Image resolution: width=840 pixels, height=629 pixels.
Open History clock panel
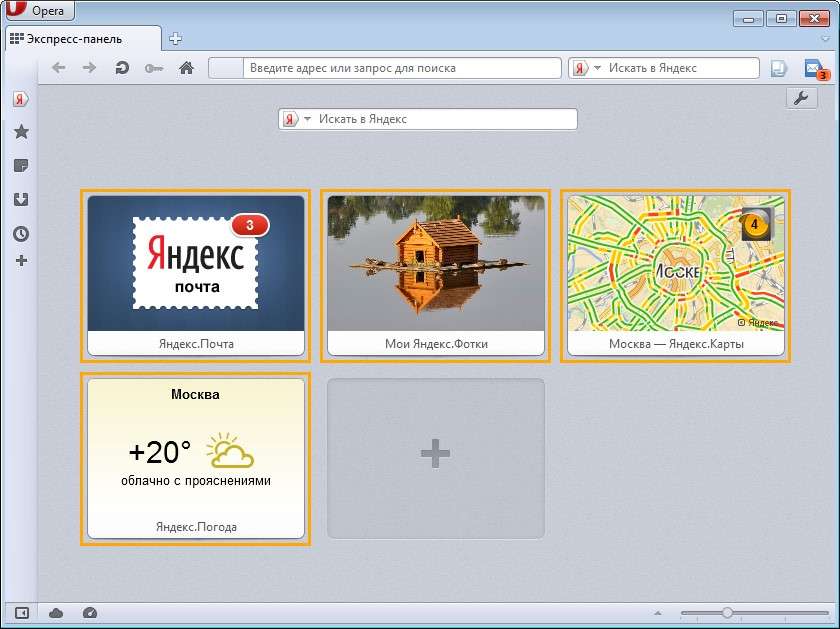click(21, 234)
